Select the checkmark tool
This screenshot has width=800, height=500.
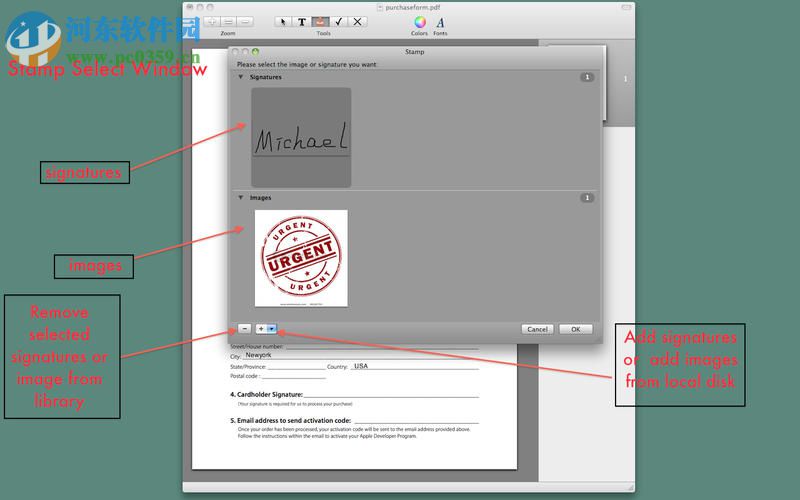coord(339,21)
